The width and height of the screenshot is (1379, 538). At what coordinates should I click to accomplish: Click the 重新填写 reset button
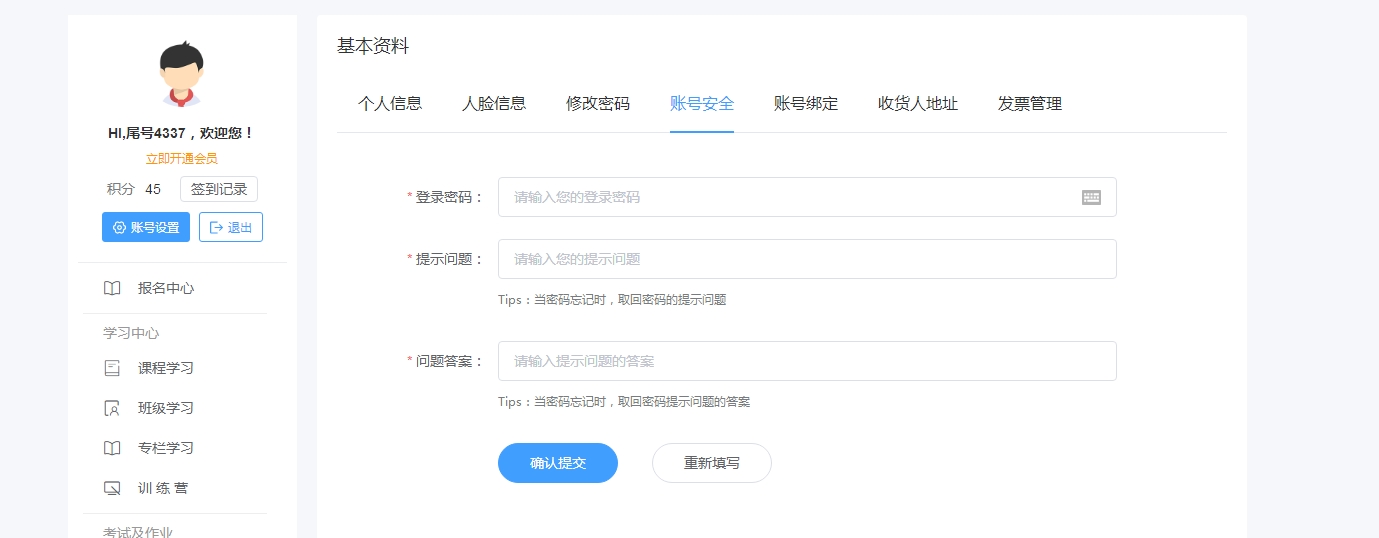(712, 463)
